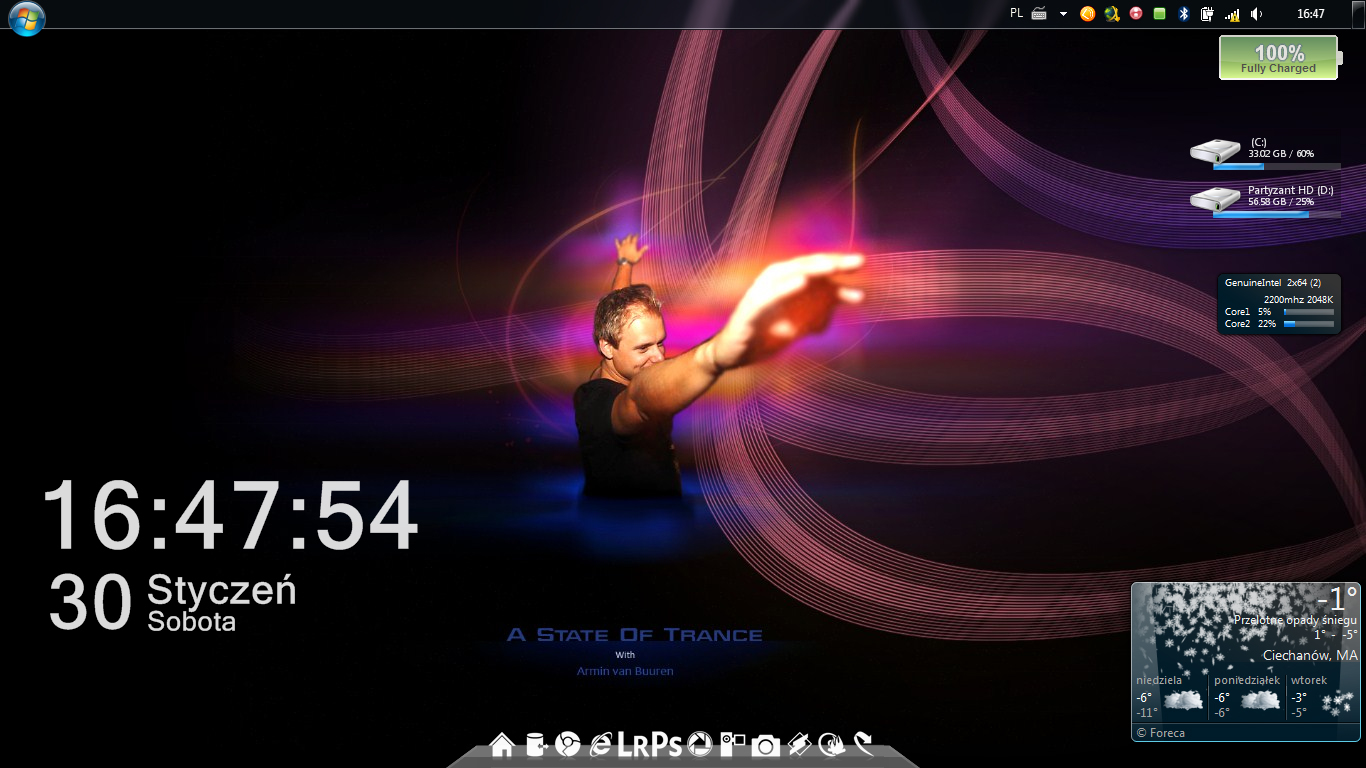Open the (C:) drive gadget icon
Viewport: 1366px width, 768px height.
(1215, 151)
